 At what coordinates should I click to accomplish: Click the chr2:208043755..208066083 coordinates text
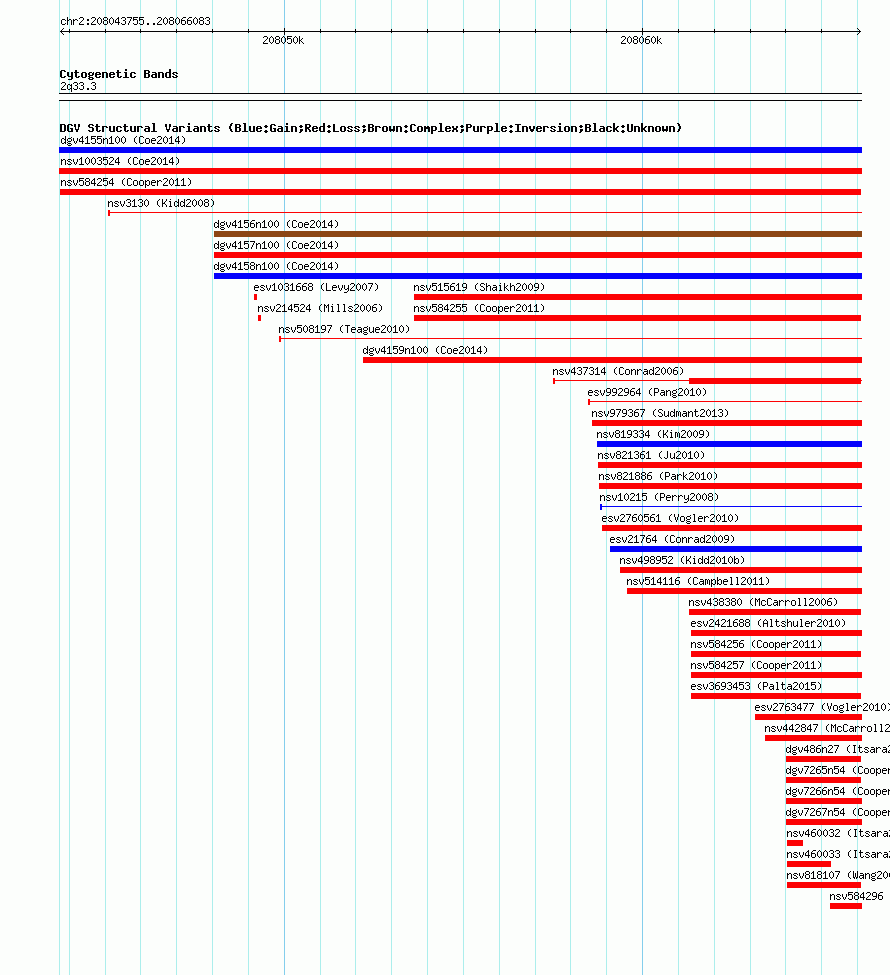pos(136,21)
